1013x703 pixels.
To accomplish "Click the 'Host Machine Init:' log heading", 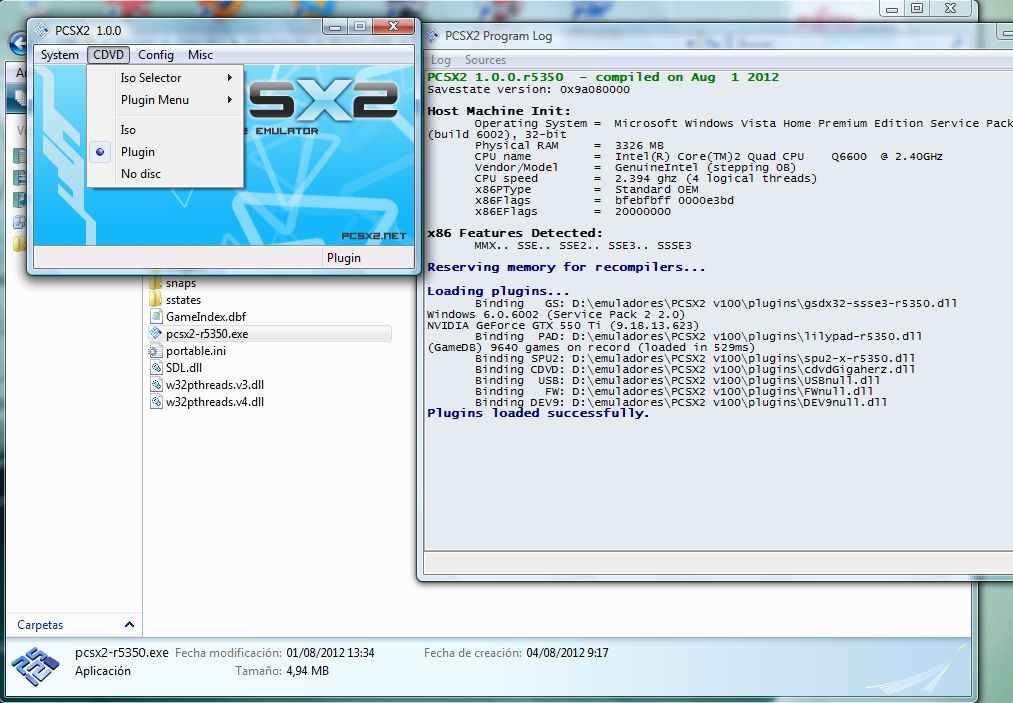I will [x=499, y=111].
